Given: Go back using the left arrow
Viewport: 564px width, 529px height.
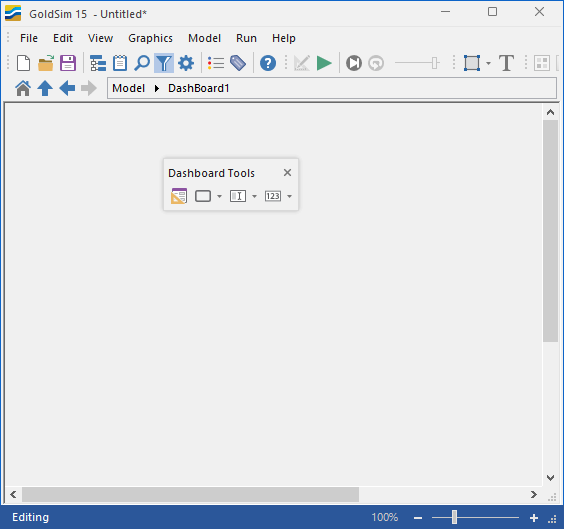Looking at the screenshot, I should pyautogui.click(x=67, y=88).
